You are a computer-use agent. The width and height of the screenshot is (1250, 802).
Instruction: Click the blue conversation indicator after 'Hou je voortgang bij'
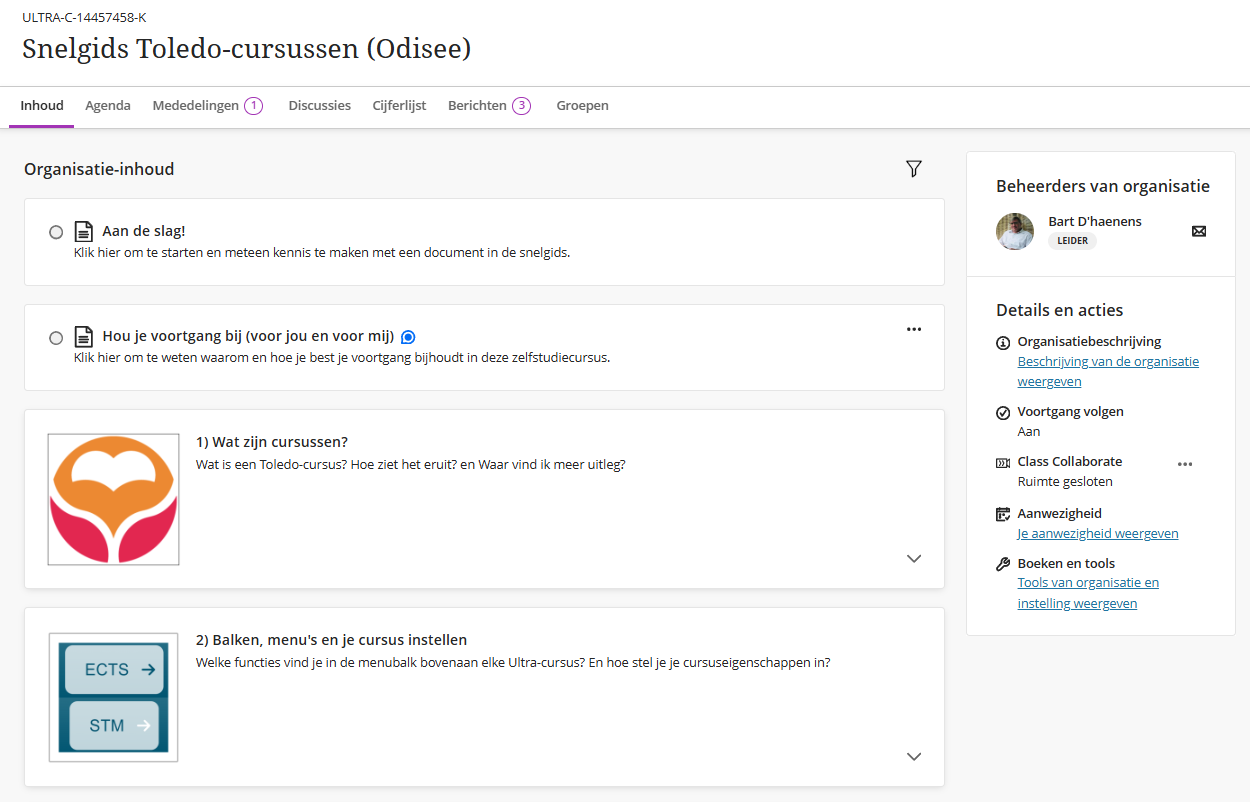click(x=408, y=337)
